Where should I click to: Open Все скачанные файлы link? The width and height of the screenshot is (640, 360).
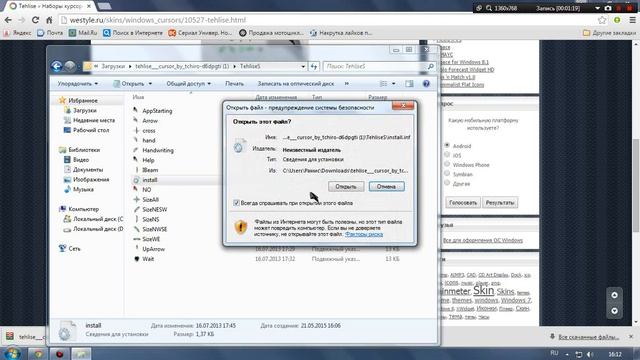(589, 337)
